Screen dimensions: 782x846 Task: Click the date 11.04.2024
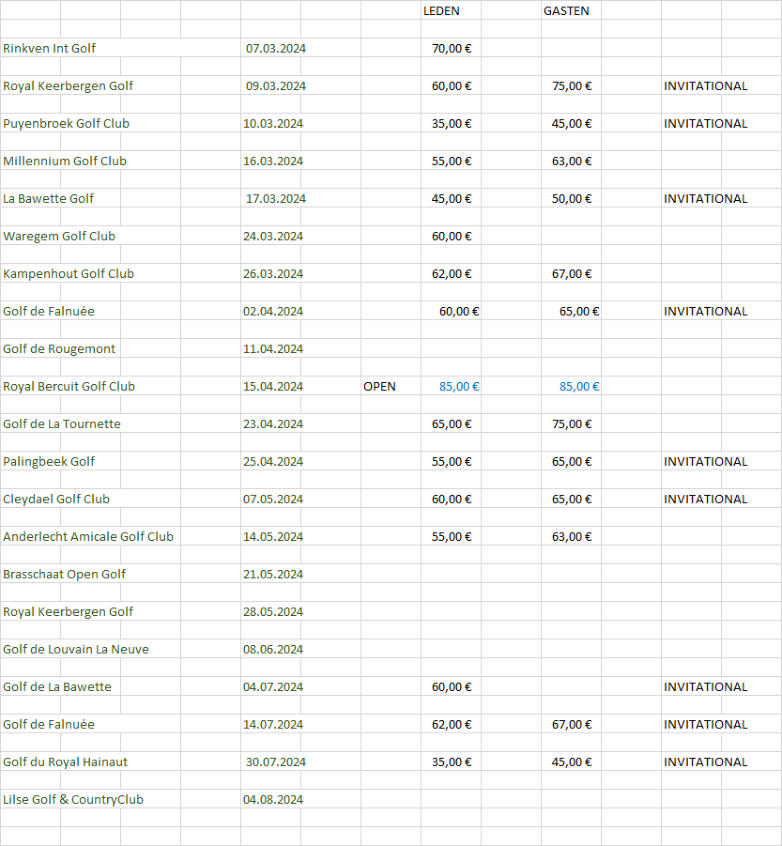point(273,349)
